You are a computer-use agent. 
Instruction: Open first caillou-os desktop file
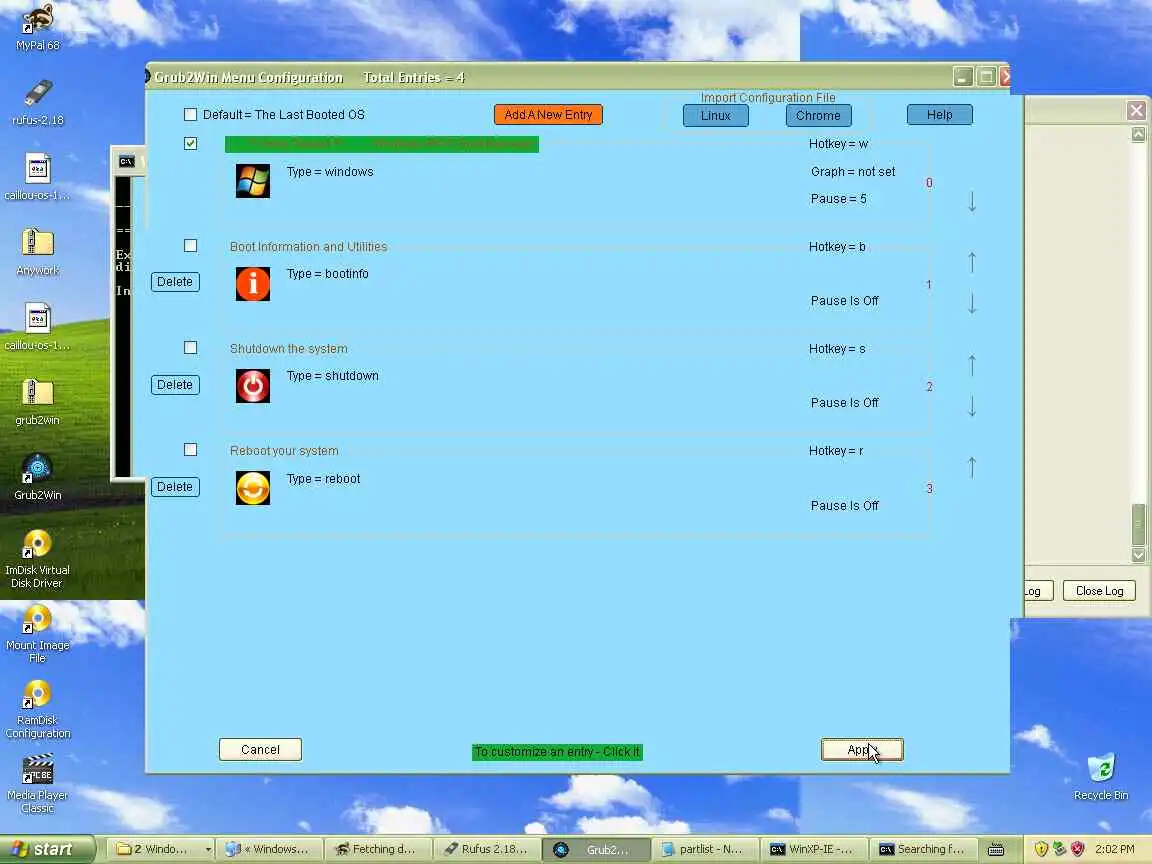click(x=37, y=177)
